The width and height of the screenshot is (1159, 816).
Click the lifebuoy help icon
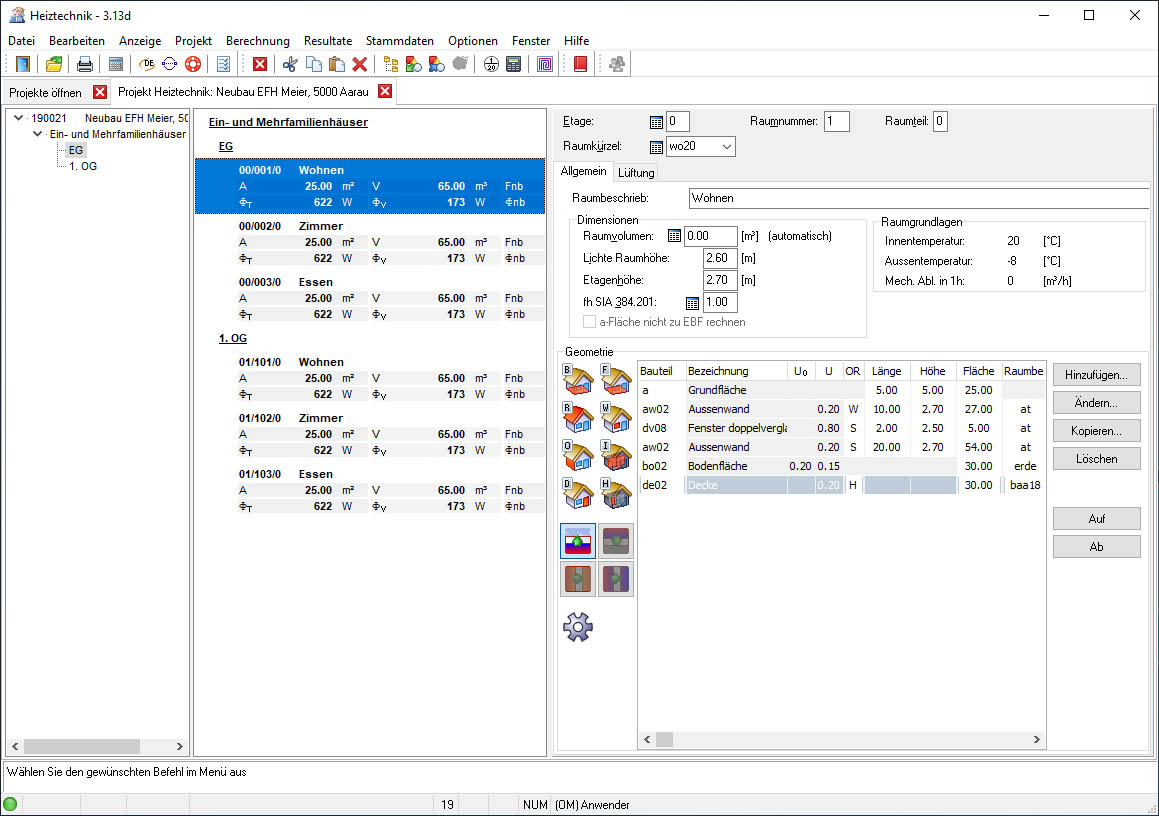point(193,64)
